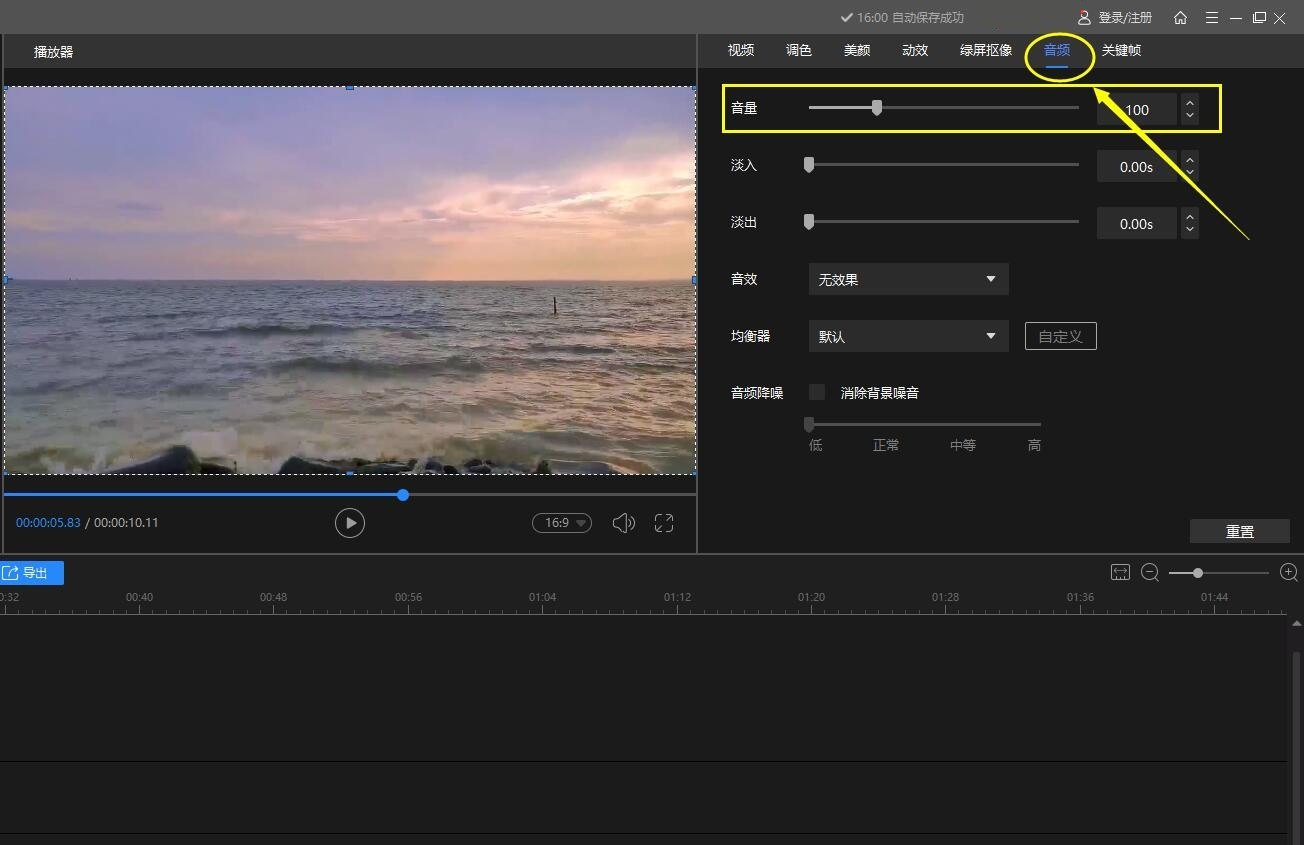The width and height of the screenshot is (1304, 845).
Task: Click the 重置 reset button
Action: click(1239, 531)
